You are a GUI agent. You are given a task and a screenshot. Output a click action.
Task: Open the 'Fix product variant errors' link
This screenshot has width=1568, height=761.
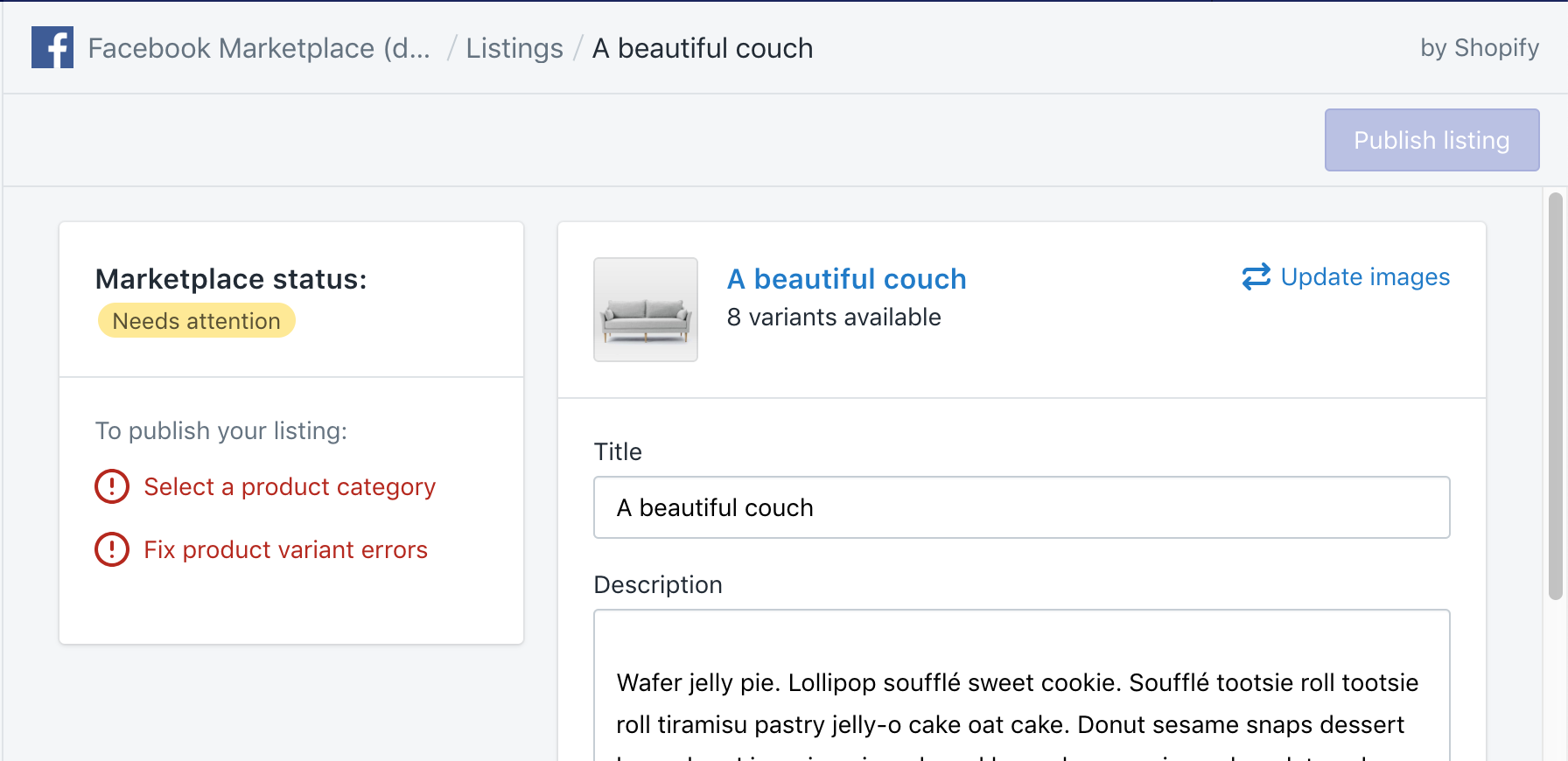coord(285,549)
